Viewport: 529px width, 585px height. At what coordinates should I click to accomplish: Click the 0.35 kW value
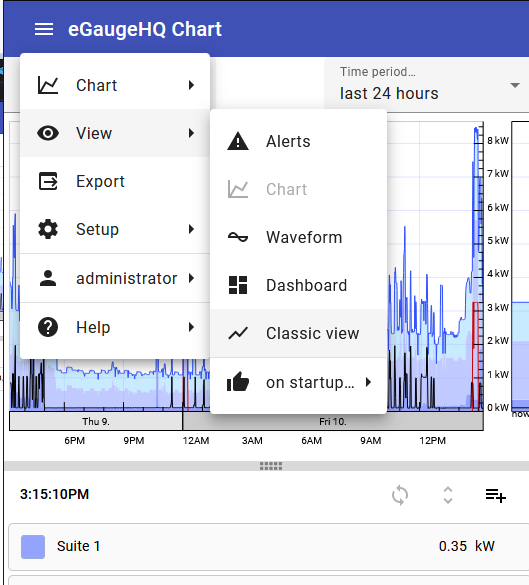click(466, 546)
